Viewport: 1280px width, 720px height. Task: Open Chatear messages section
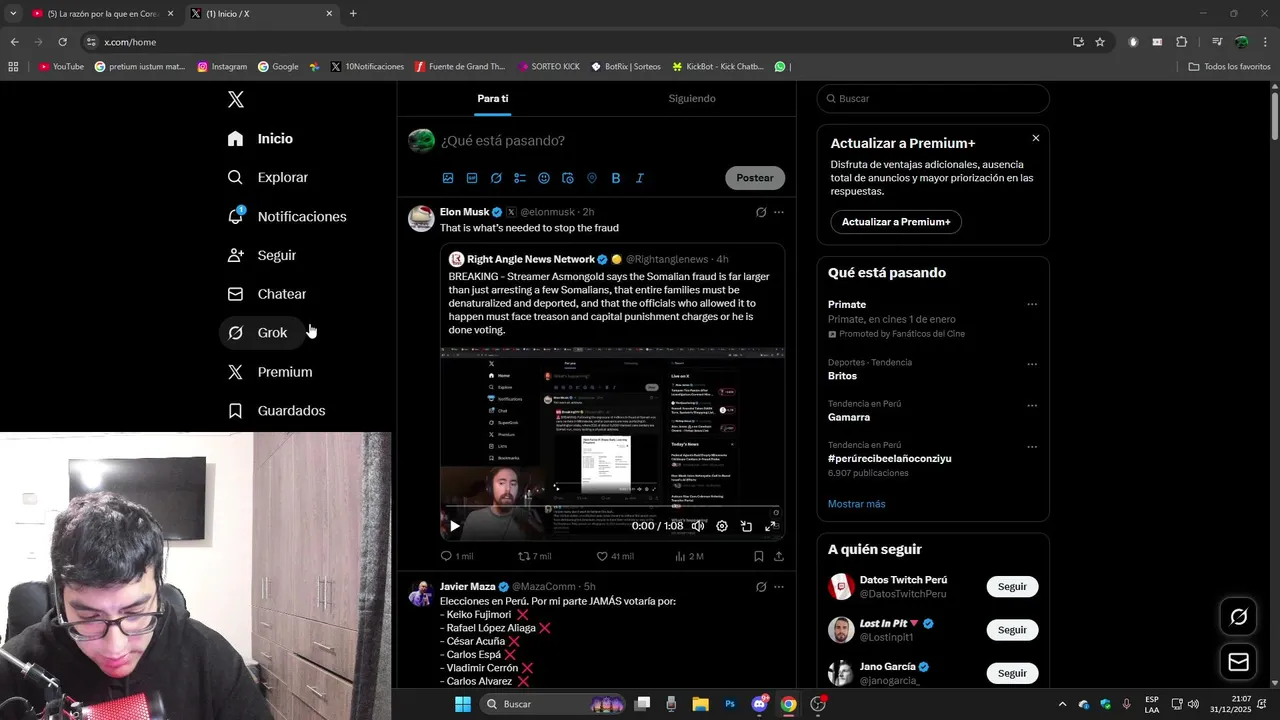[x=266, y=294]
